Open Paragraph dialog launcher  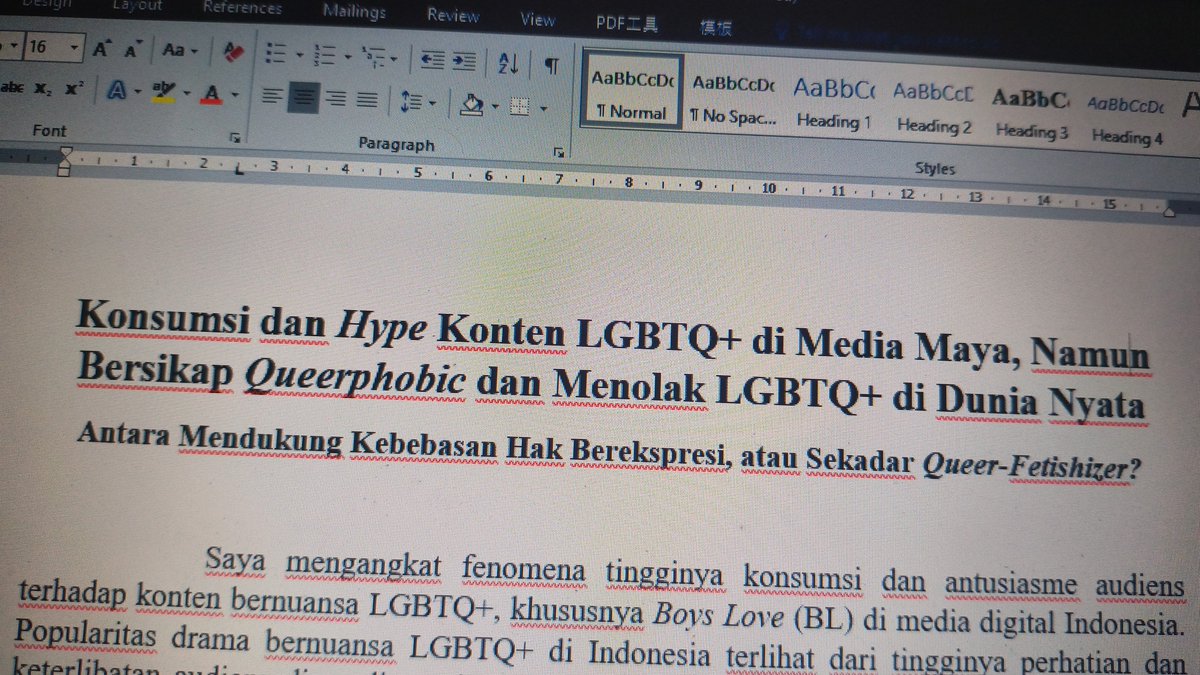[x=558, y=151]
